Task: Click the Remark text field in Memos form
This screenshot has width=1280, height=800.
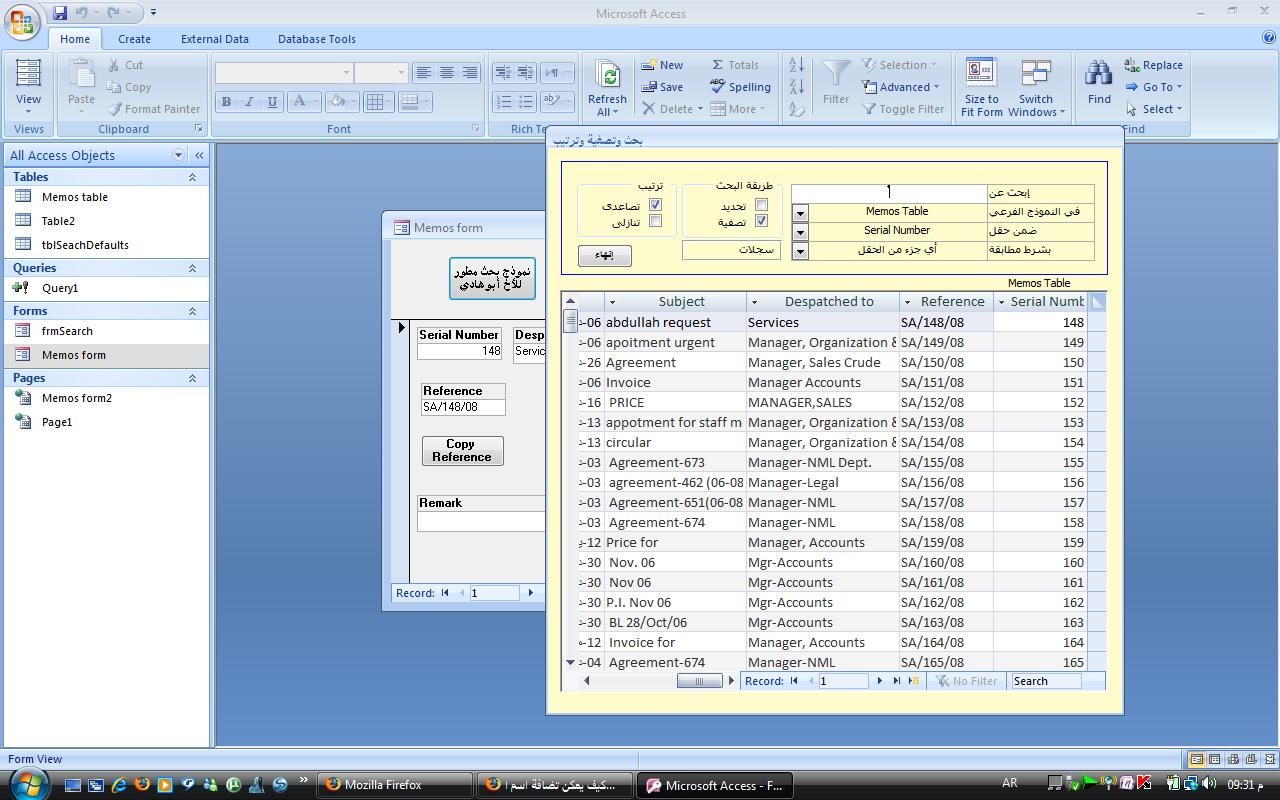Action: click(x=481, y=522)
